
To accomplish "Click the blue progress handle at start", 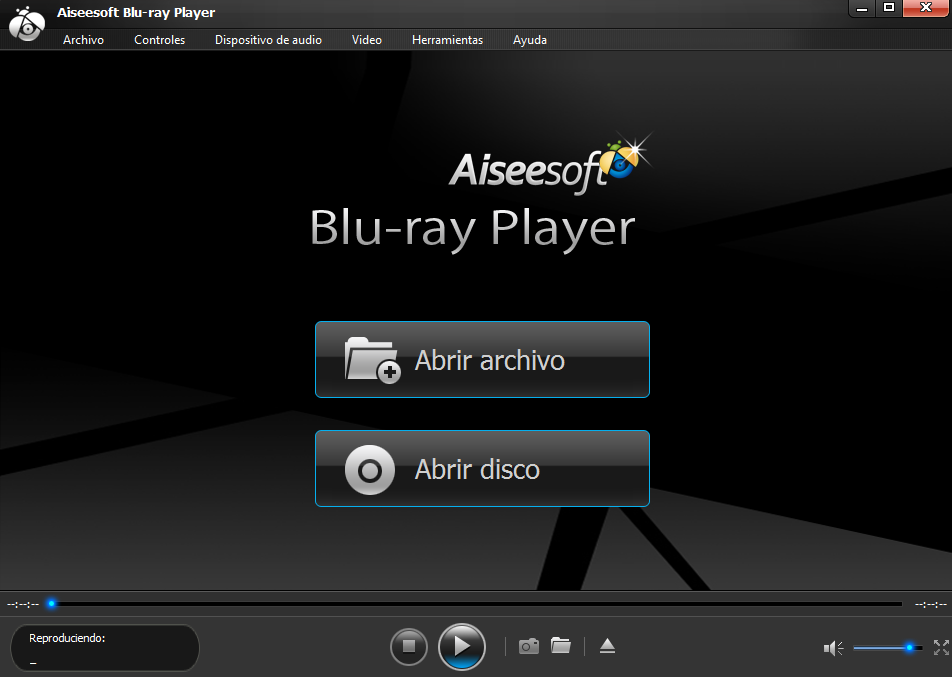I will pyautogui.click(x=52, y=604).
